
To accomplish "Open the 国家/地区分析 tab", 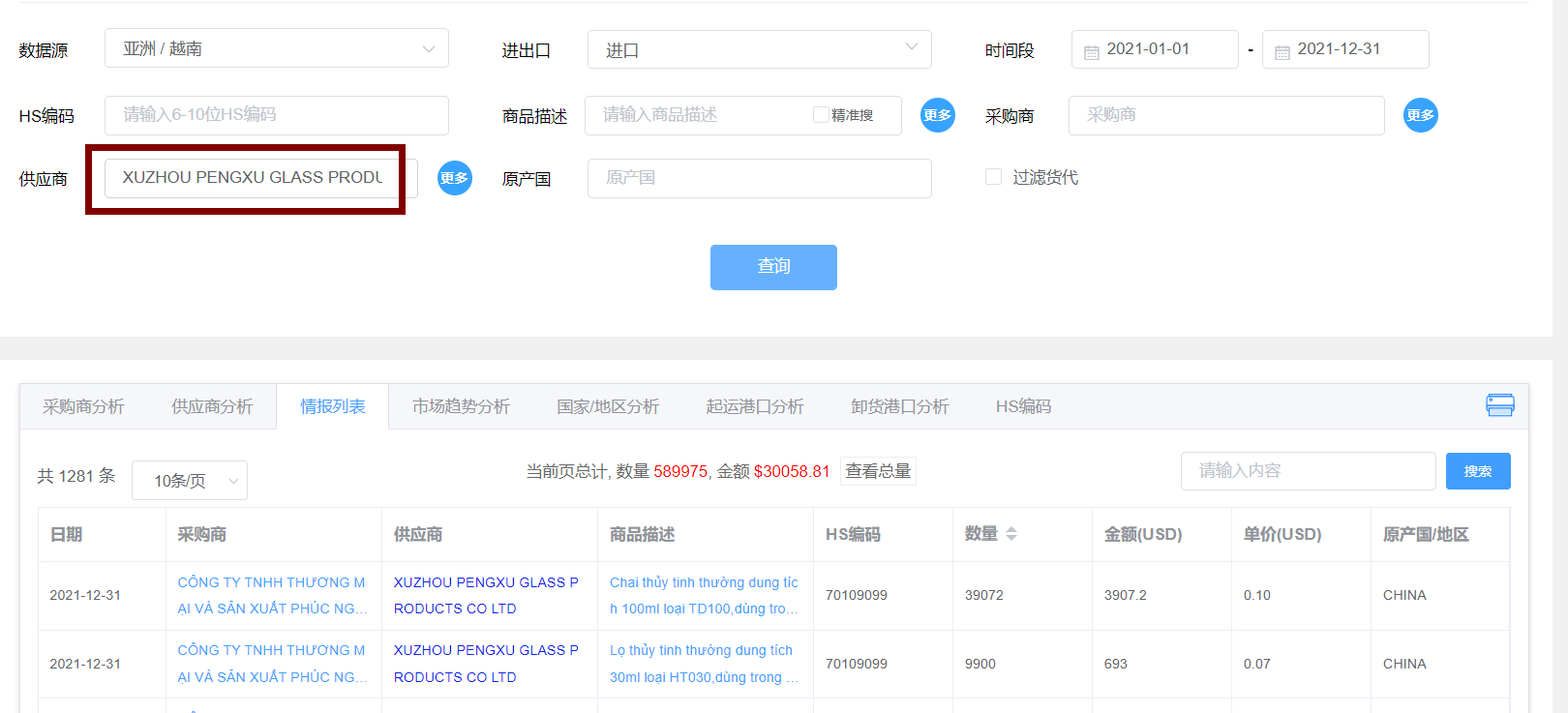I will (608, 406).
